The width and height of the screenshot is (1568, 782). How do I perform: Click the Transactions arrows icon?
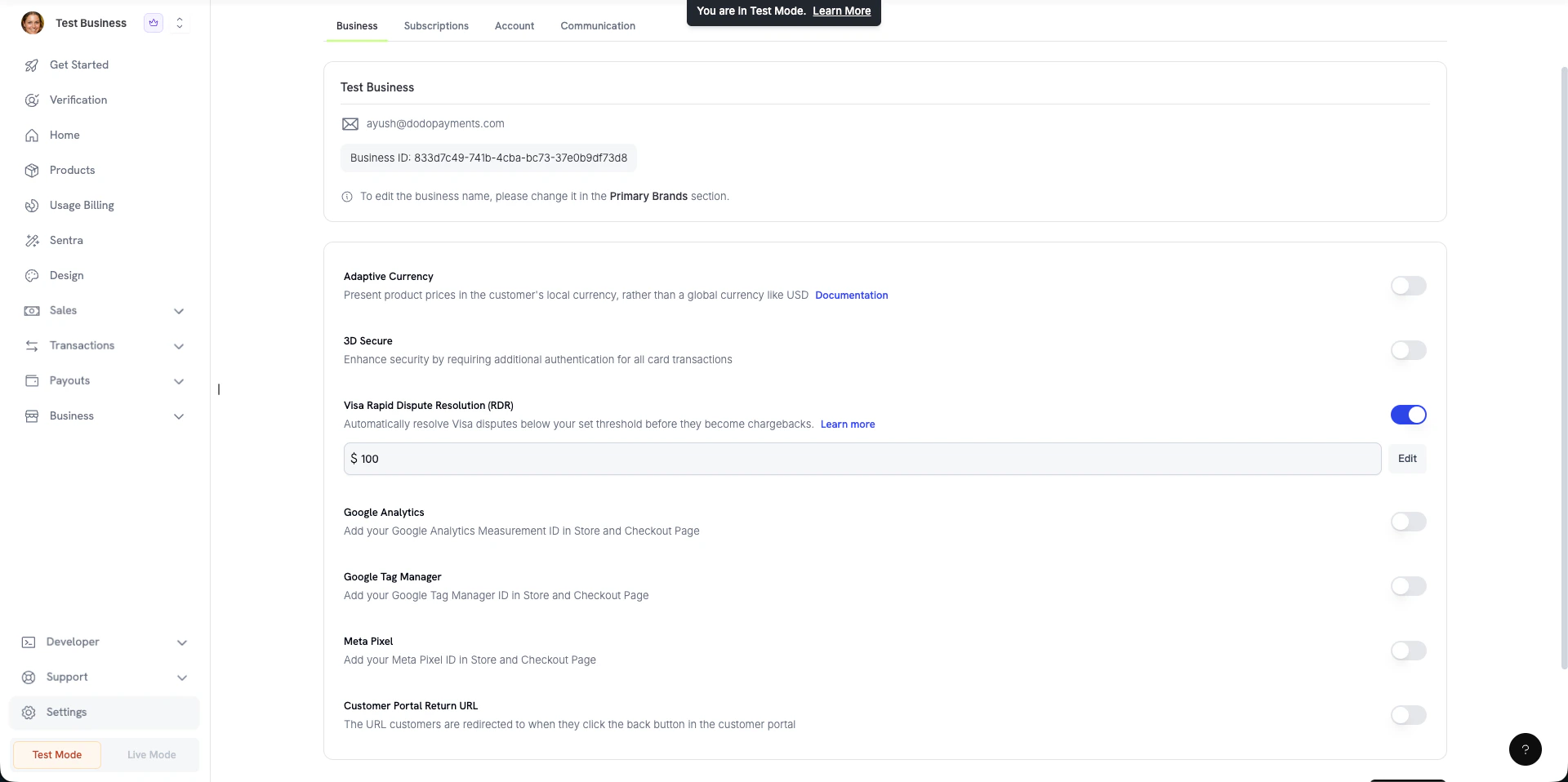32,346
